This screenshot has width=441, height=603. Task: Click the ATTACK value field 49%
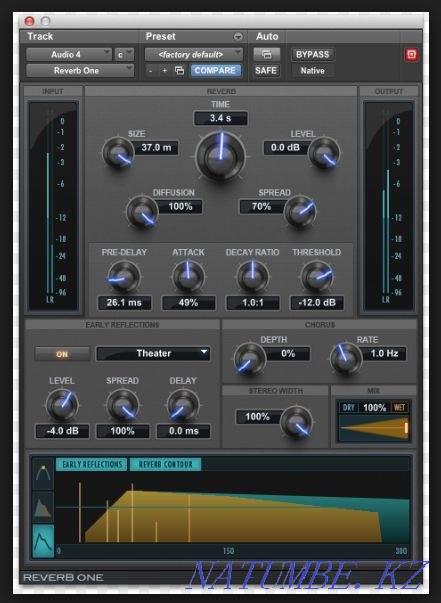coord(188,303)
